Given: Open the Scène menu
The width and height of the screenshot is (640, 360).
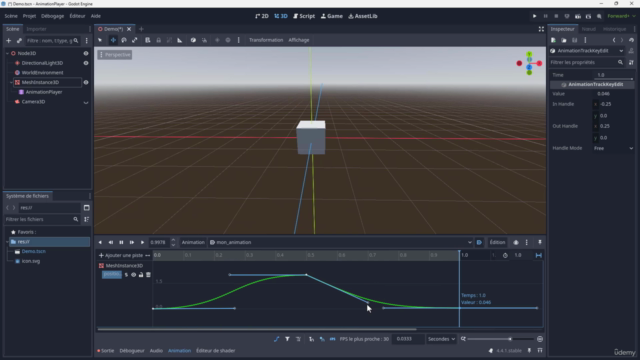Looking at the screenshot, I should [x=11, y=16].
